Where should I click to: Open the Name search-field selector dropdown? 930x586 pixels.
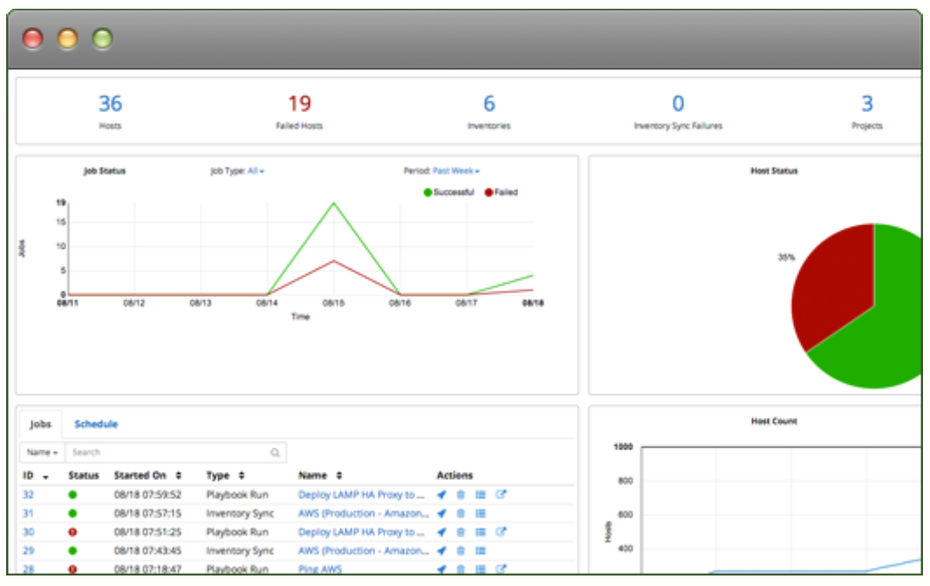[x=42, y=453]
